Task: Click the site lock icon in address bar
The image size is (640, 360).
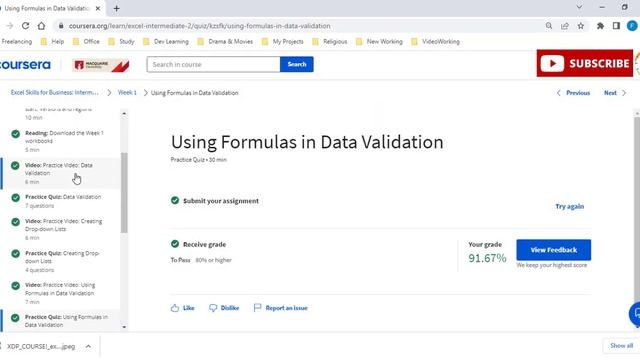Action: click(x=61, y=26)
